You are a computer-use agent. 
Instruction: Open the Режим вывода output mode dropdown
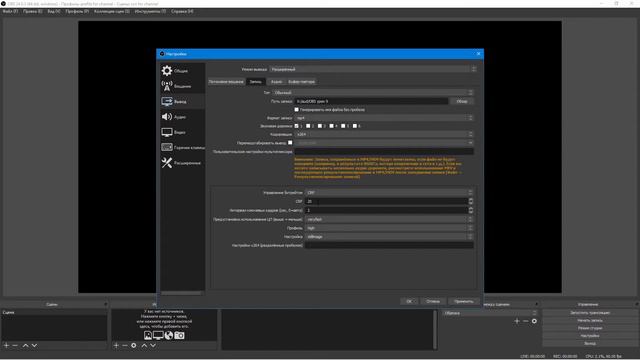click(x=373, y=69)
